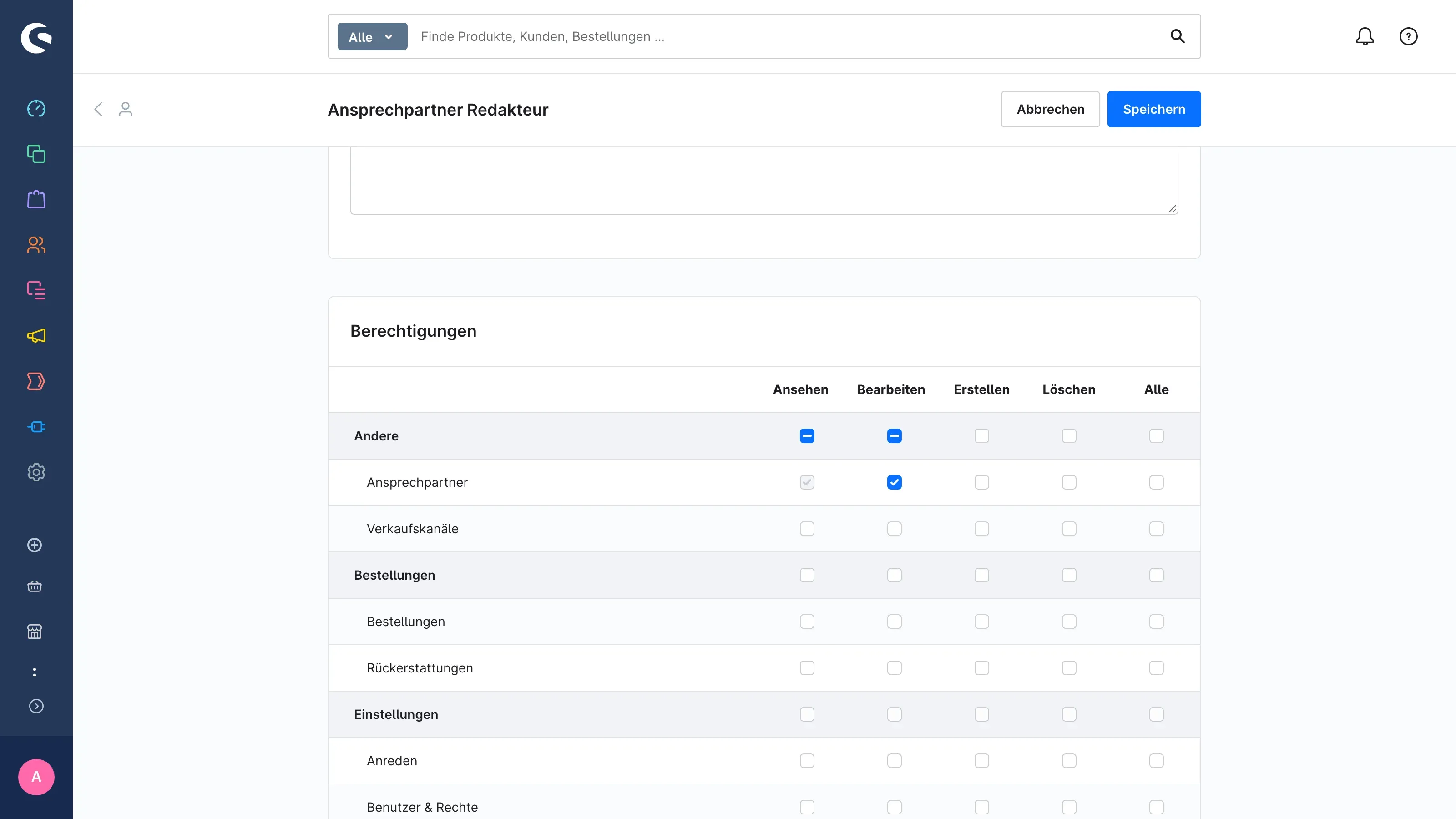Open the storefront sales channel icon
1456x819 pixels.
tap(35, 632)
